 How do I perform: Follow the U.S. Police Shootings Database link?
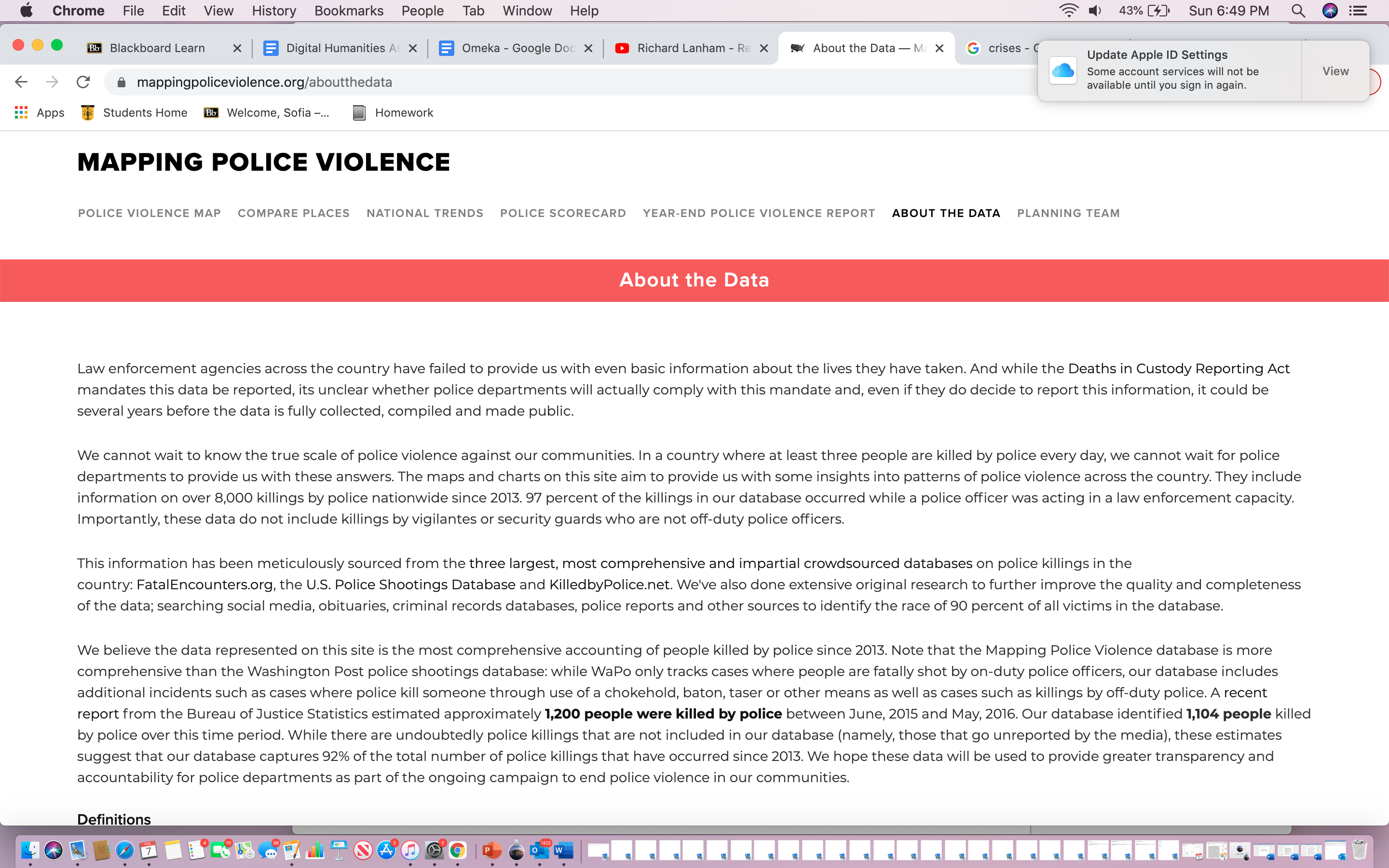click(410, 584)
